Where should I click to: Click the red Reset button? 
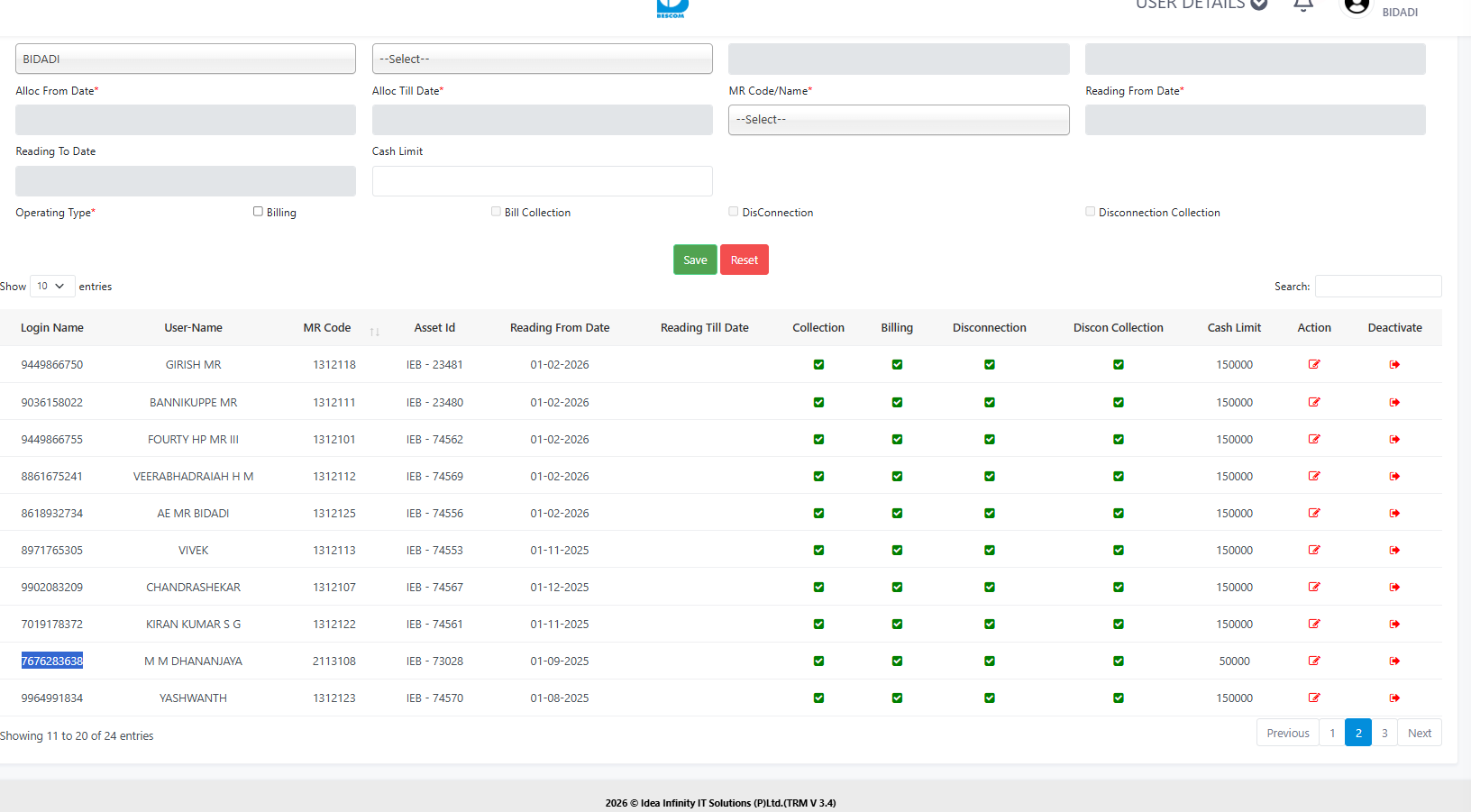pos(744,260)
